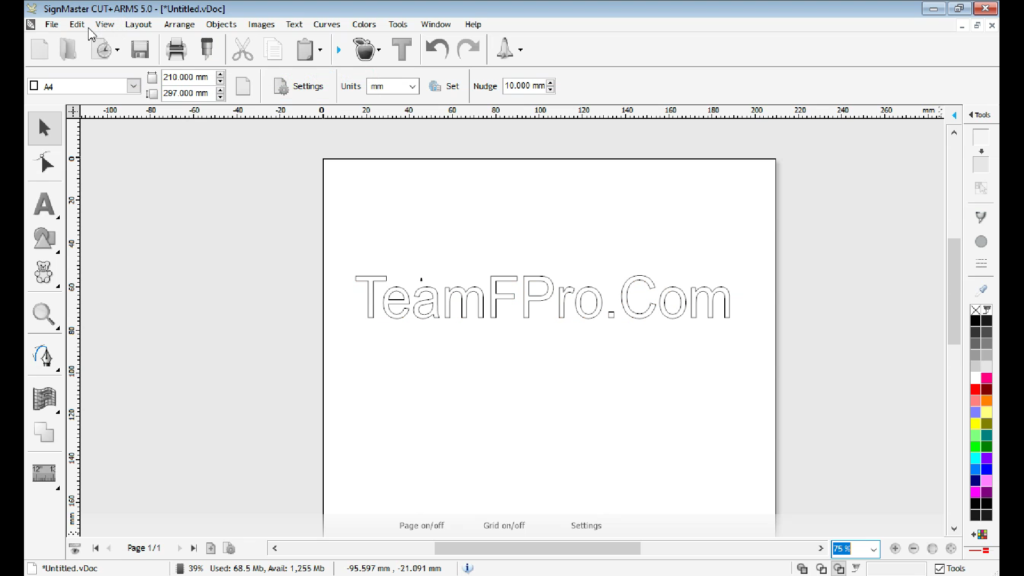The image size is (1024, 576).
Task: Open the flag effects tool
Action: (44, 398)
